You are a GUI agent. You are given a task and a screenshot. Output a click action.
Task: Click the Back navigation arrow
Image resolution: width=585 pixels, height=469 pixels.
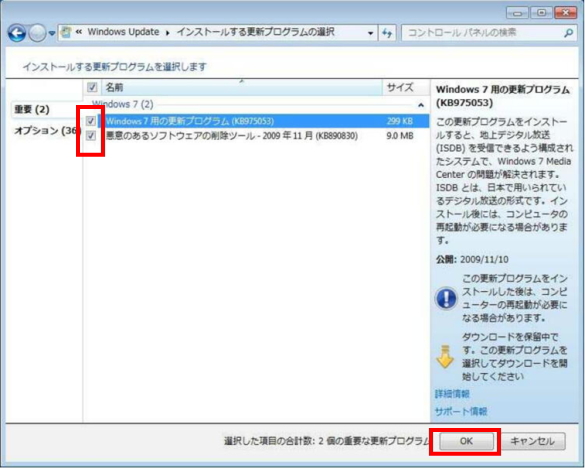pos(17,33)
